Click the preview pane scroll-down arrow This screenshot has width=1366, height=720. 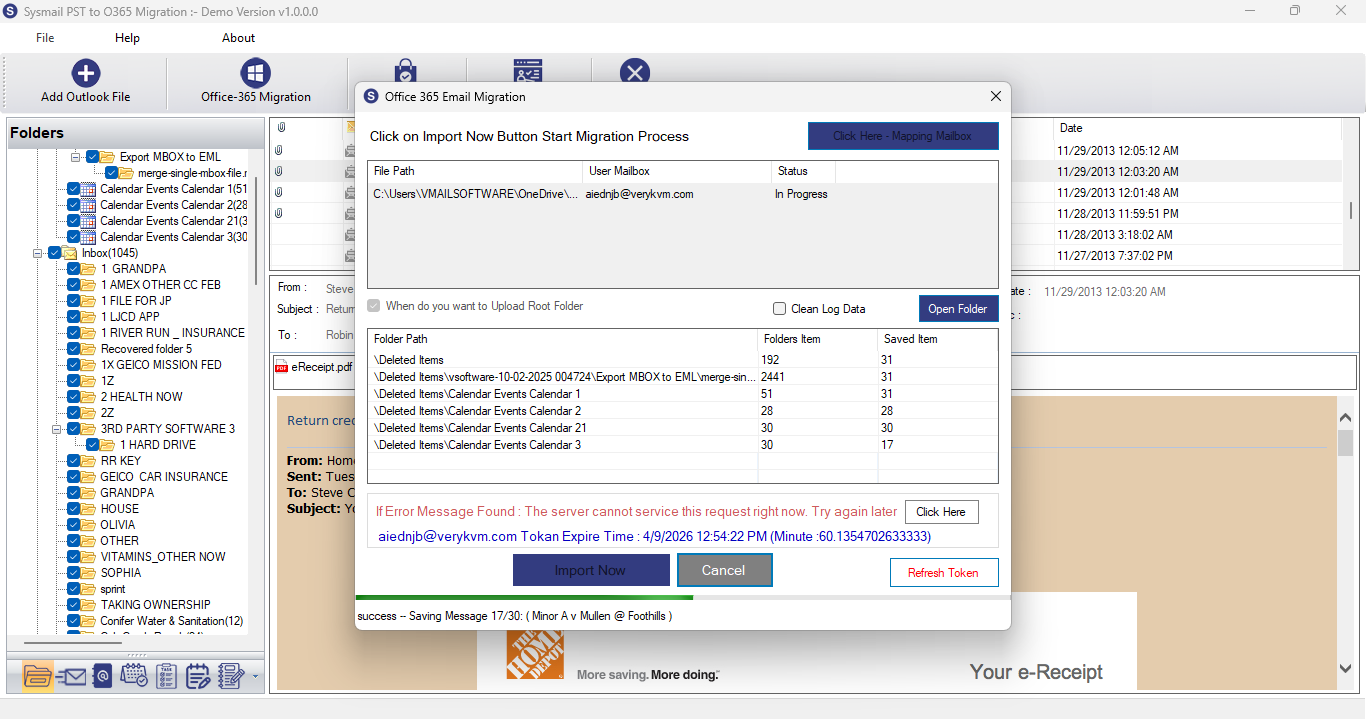click(x=1345, y=668)
